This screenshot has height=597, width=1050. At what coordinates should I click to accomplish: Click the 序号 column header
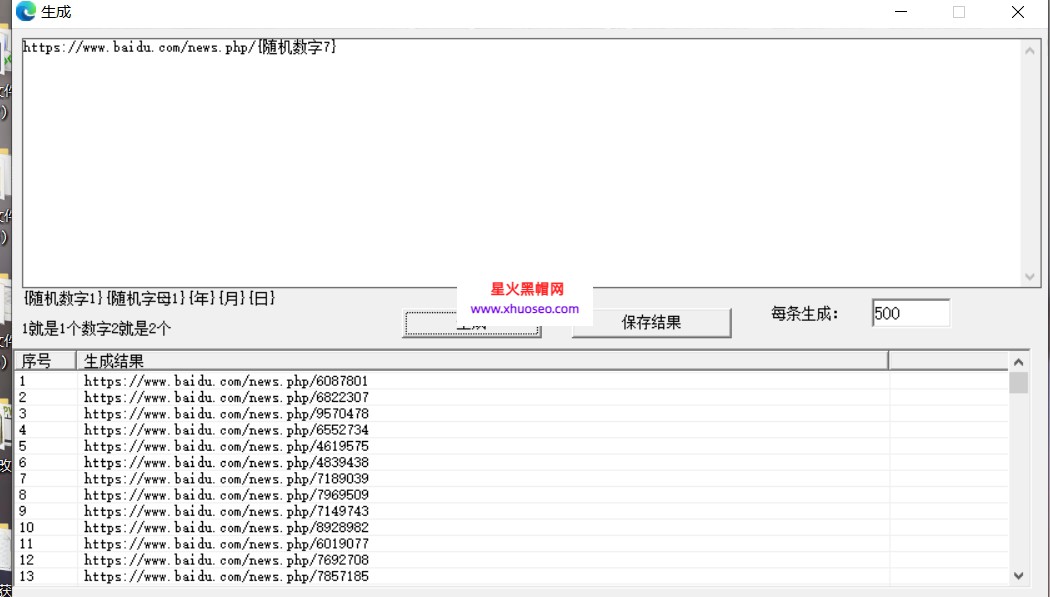(46, 361)
